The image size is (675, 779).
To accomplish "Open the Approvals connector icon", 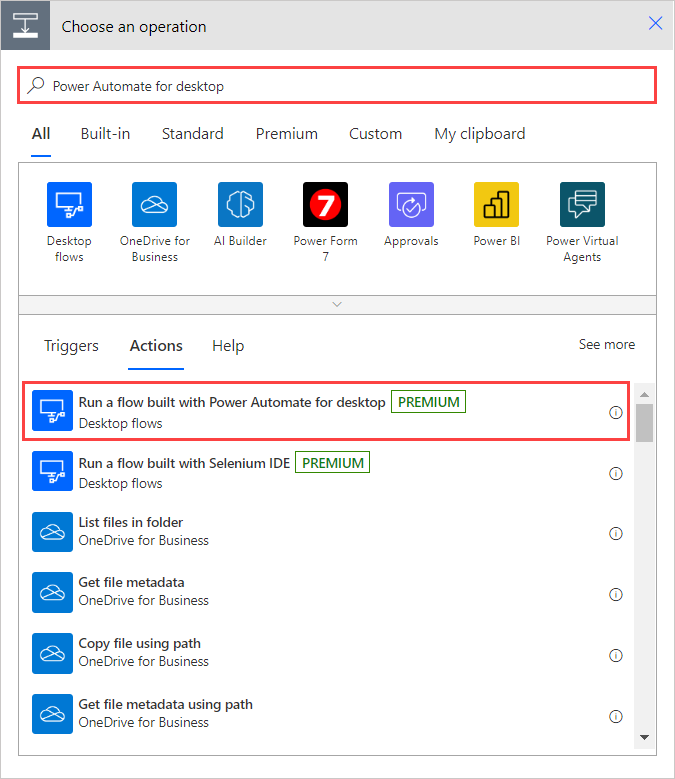I will pyautogui.click(x=411, y=204).
